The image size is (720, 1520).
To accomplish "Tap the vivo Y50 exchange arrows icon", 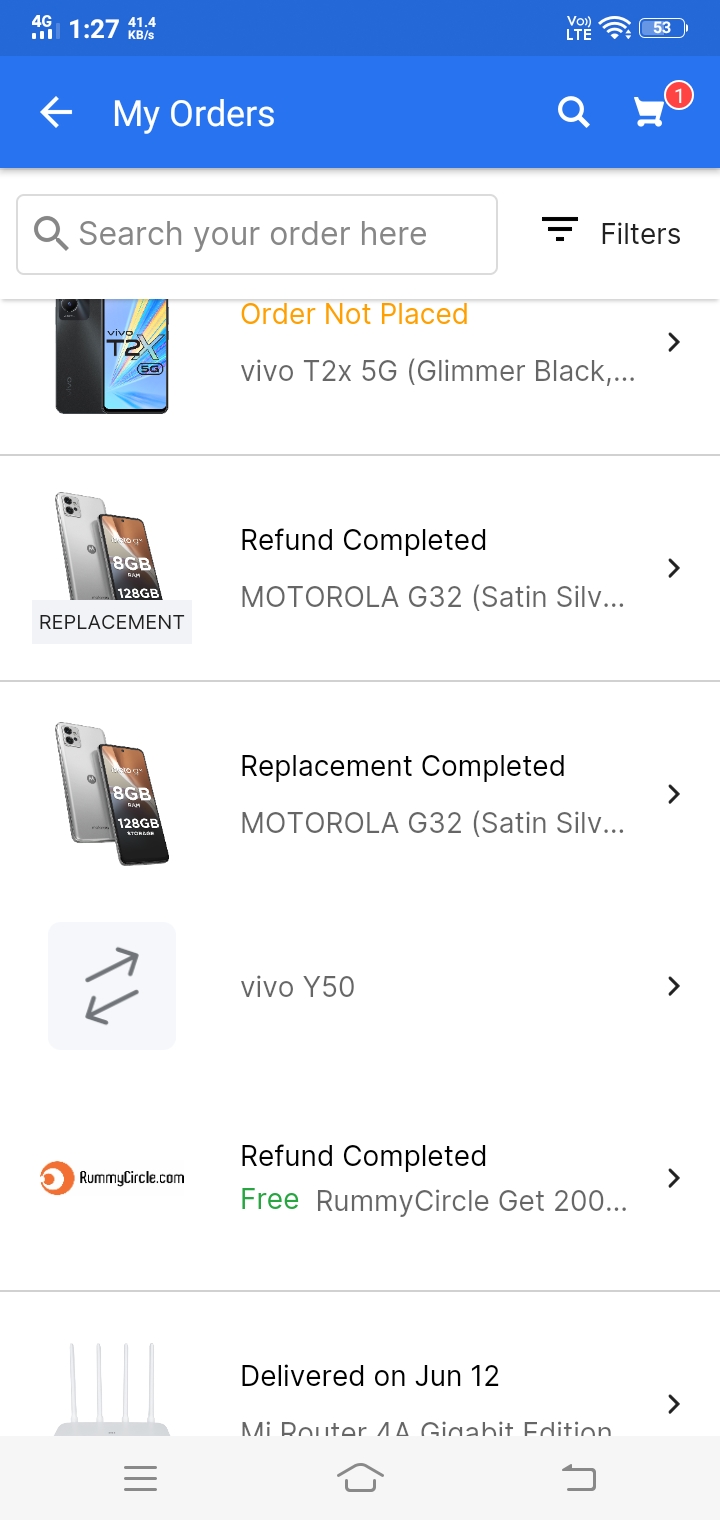I will click(x=112, y=986).
